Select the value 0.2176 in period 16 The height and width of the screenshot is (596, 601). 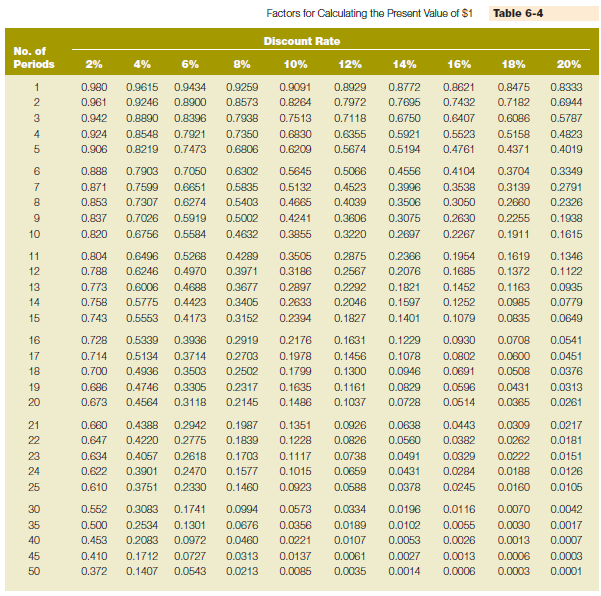(x=295, y=340)
